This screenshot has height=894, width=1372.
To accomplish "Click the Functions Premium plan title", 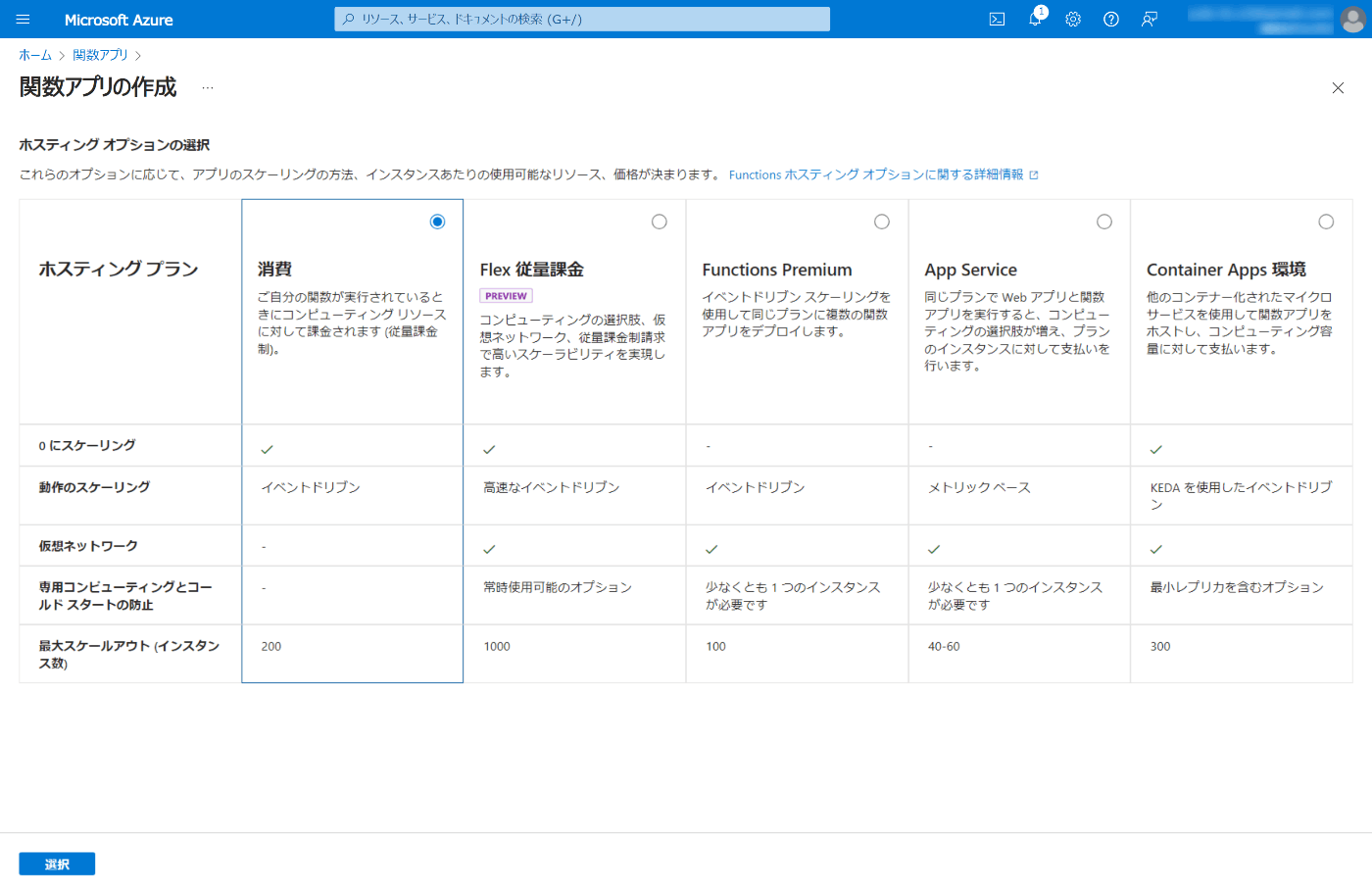I will pyautogui.click(x=777, y=270).
